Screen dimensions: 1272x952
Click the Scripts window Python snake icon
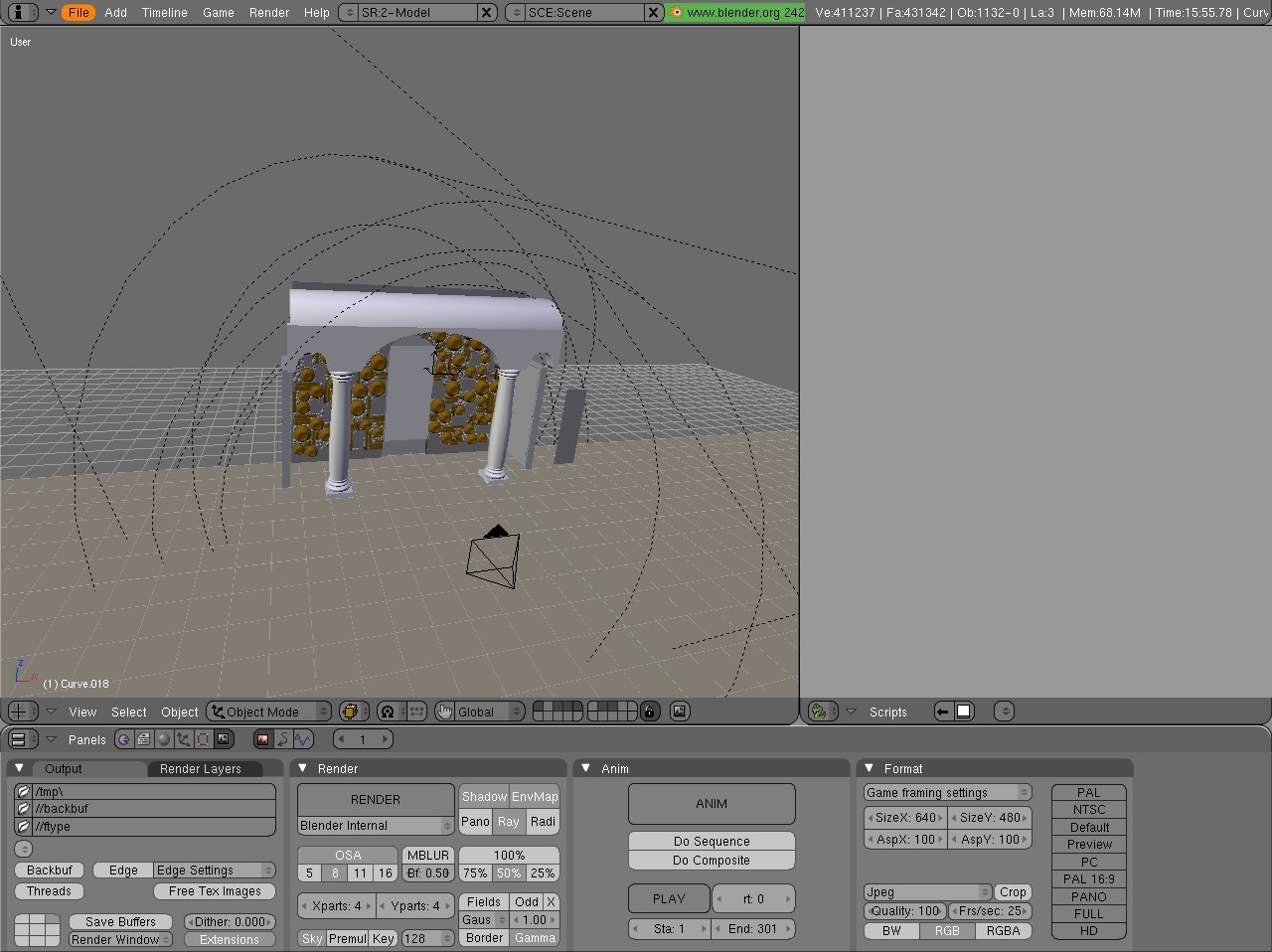819,712
